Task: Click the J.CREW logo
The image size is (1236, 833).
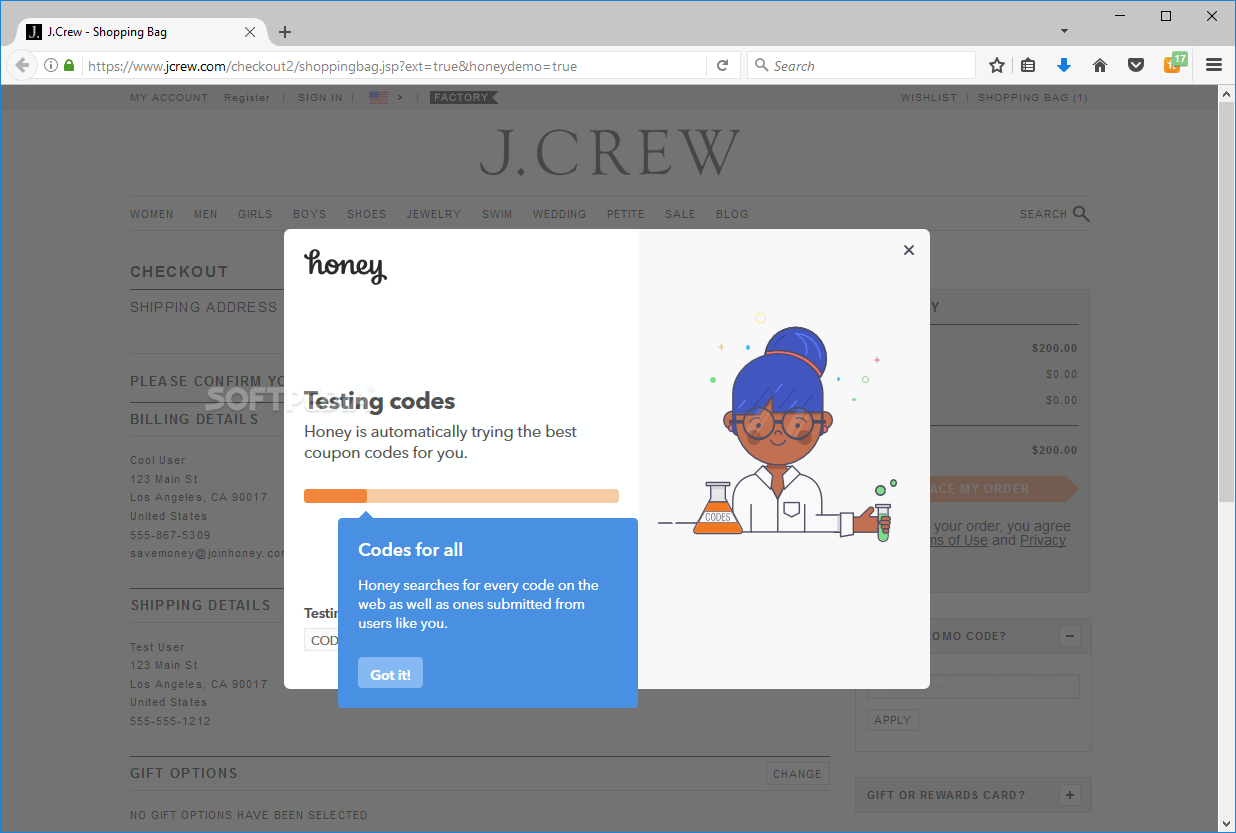Action: pos(610,152)
